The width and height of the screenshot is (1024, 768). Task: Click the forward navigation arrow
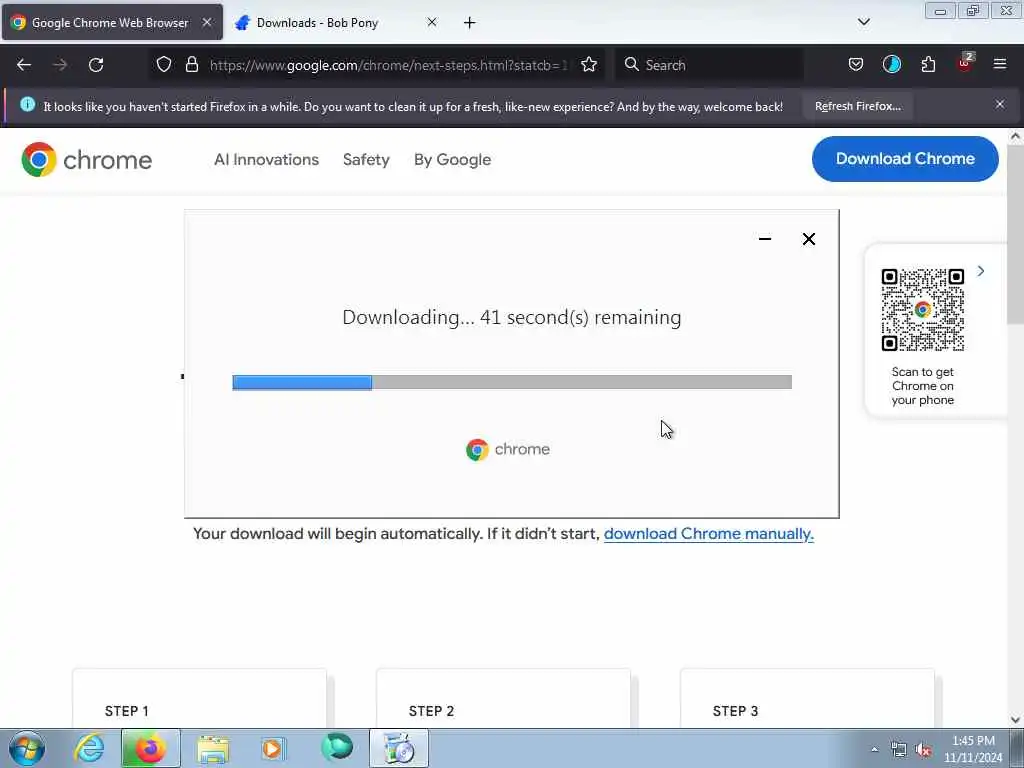click(59, 65)
